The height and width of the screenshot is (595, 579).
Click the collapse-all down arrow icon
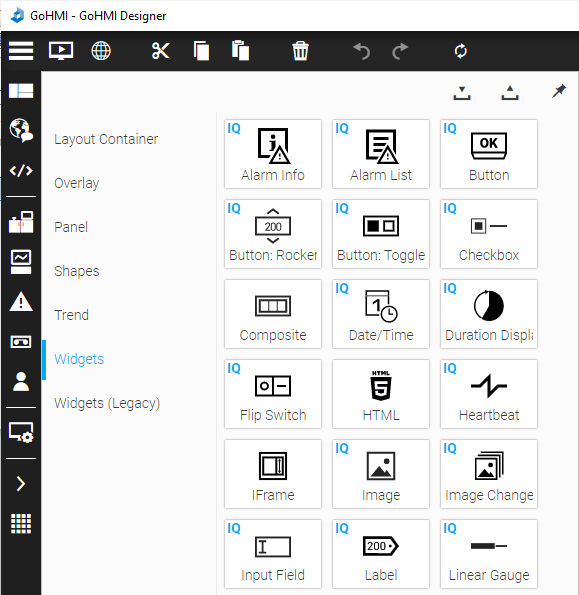pyautogui.click(x=462, y=93)
